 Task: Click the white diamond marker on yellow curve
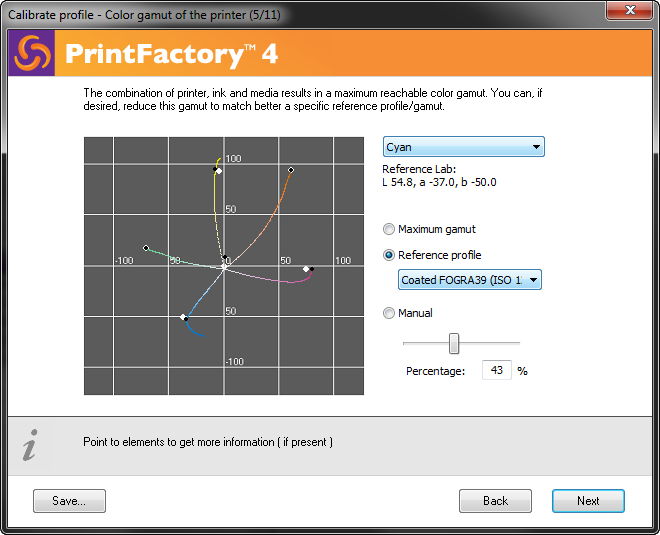click(x=219, y=171)
